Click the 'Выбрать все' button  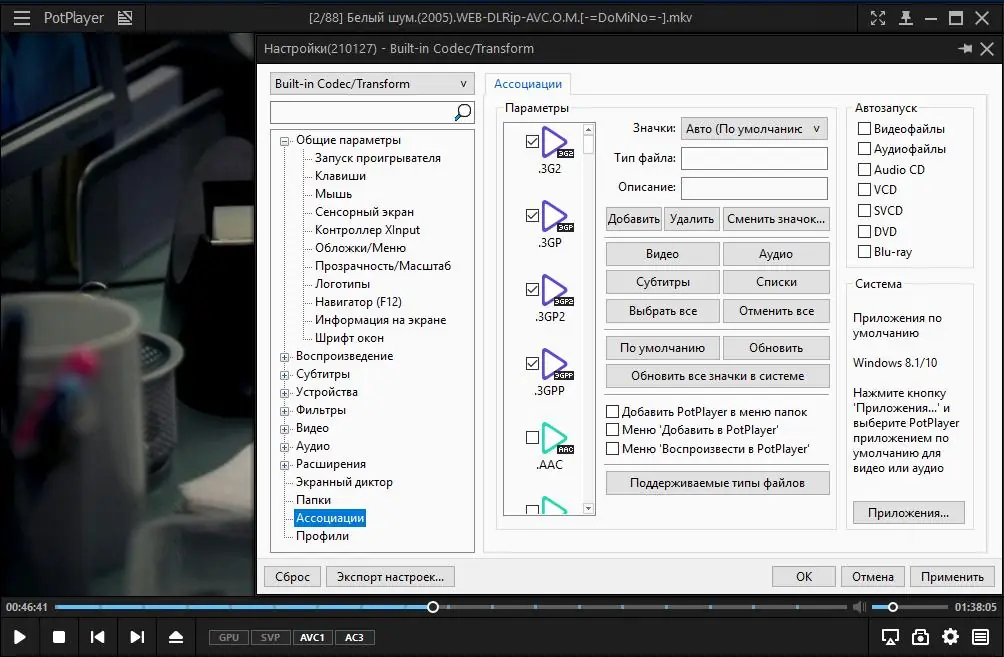point(662,311)
